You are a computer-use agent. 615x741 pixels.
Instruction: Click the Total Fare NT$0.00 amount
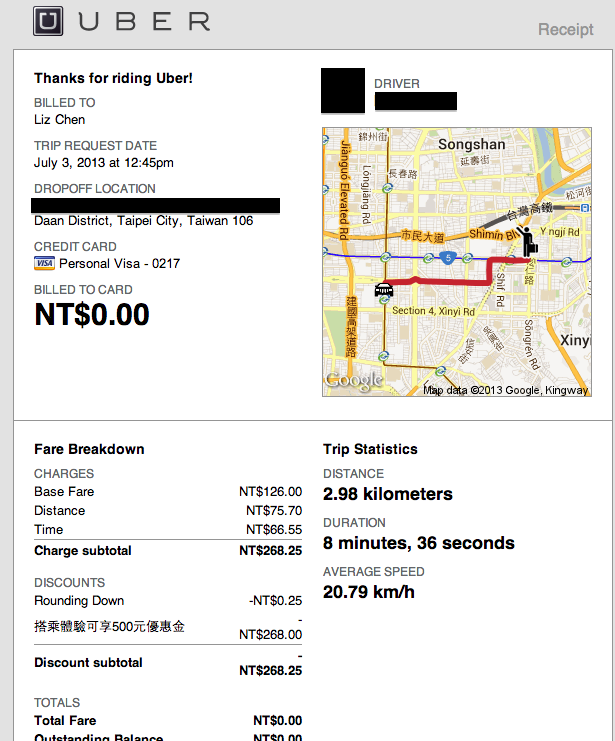pyautogui.click(x=277, y=721)
